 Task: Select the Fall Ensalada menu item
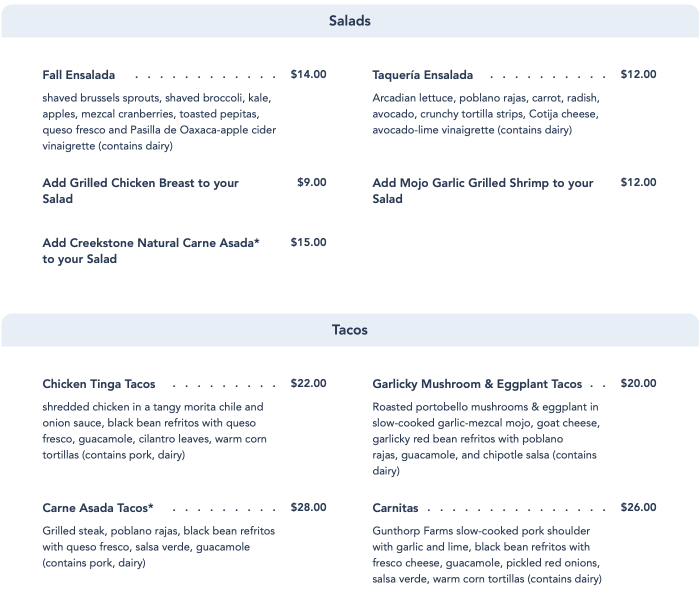point(79,75)
